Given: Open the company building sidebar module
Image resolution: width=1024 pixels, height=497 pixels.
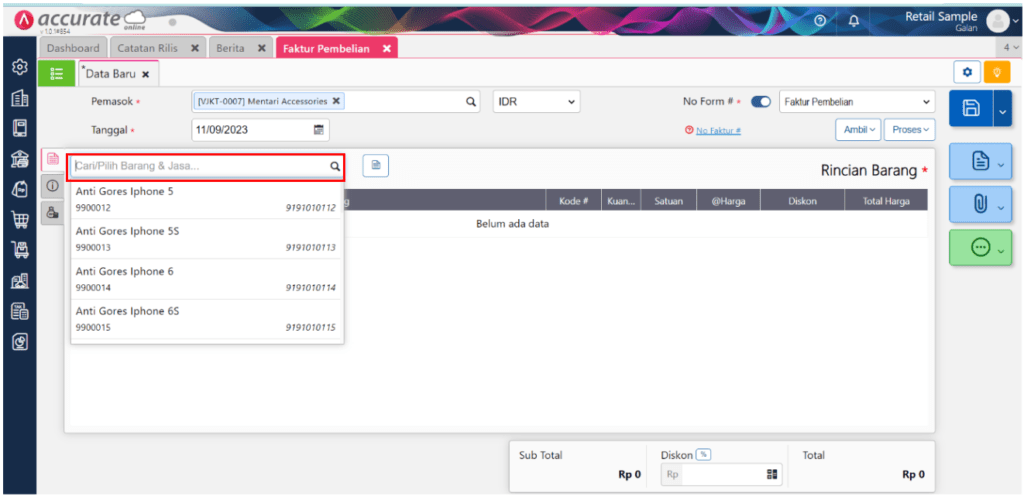Looking at the screenshot, I should 20,99.
